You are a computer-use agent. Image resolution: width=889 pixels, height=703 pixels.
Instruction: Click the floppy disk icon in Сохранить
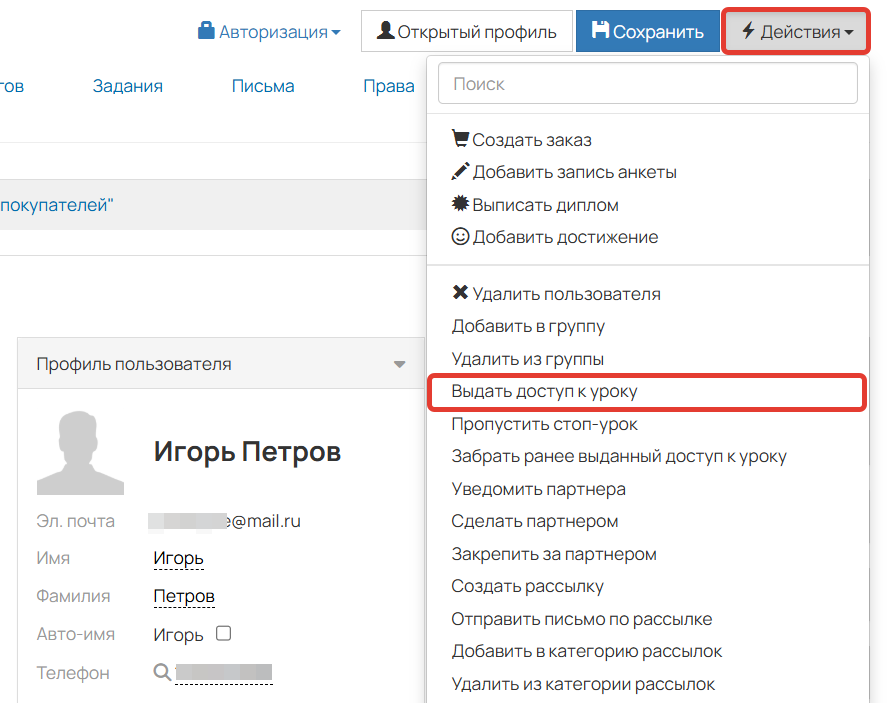pyautogui.click(x=600, y=29)
